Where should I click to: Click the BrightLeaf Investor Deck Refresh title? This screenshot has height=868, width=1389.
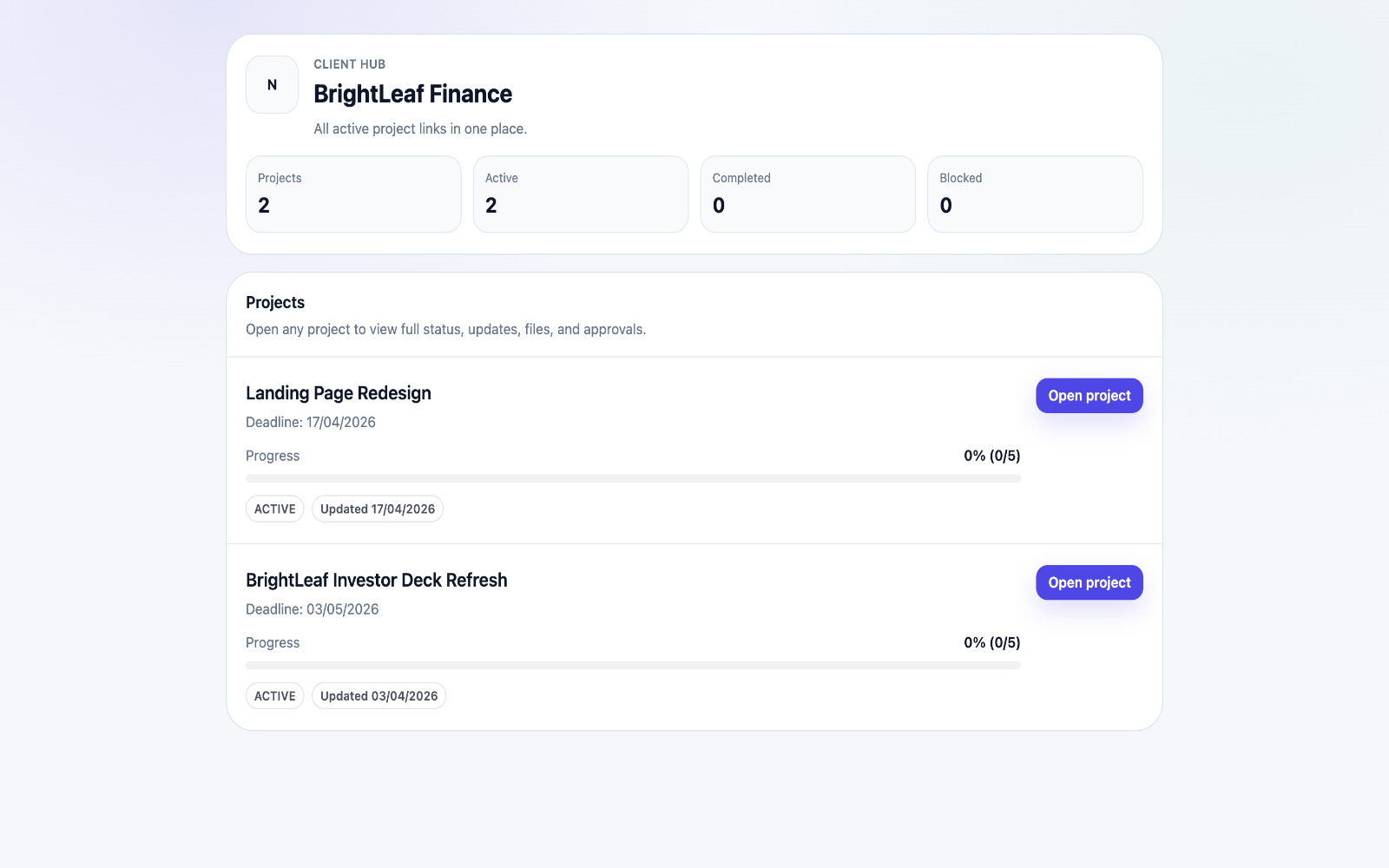(x=377, y=580)
